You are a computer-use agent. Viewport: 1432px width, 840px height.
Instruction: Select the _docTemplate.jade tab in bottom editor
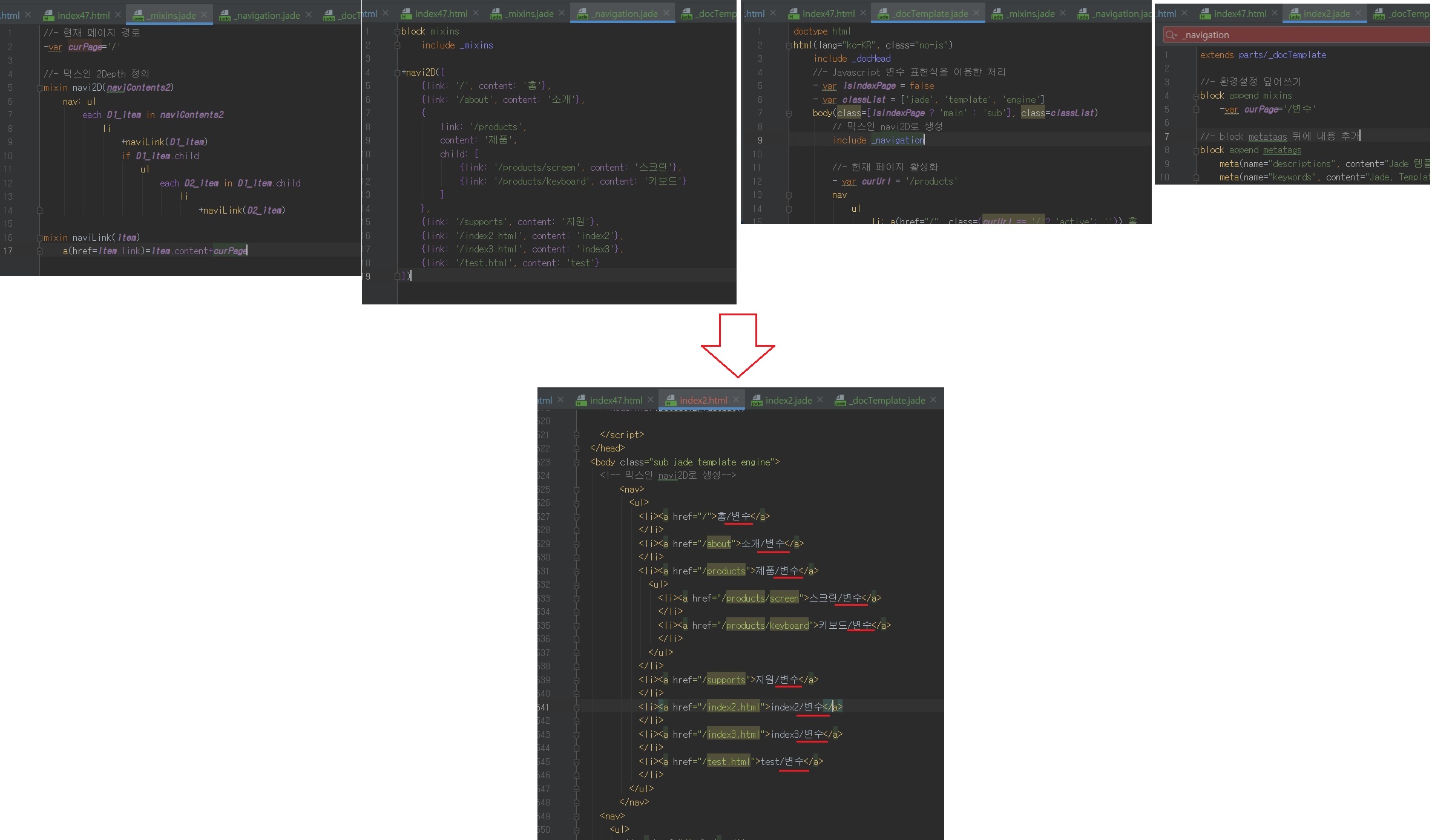888,401
